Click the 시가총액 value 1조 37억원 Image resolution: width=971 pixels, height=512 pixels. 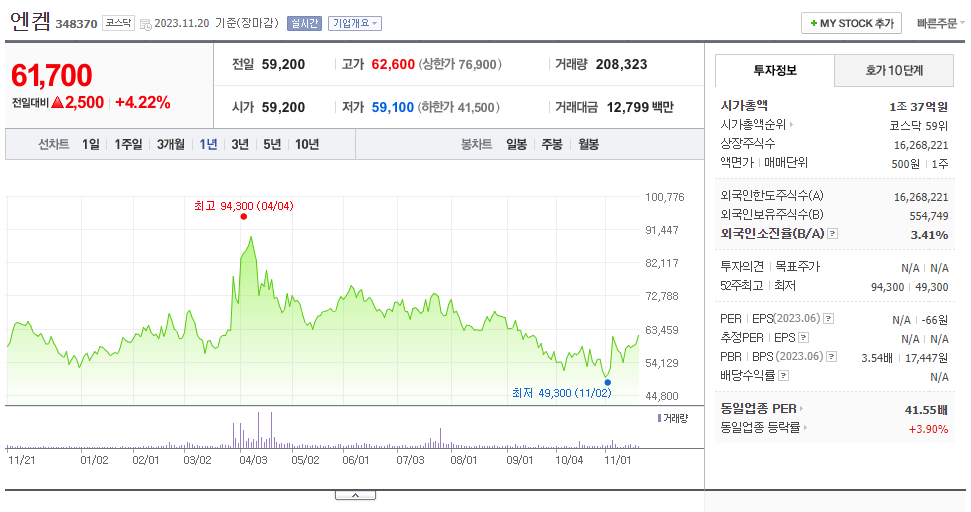tap(918, 106)
